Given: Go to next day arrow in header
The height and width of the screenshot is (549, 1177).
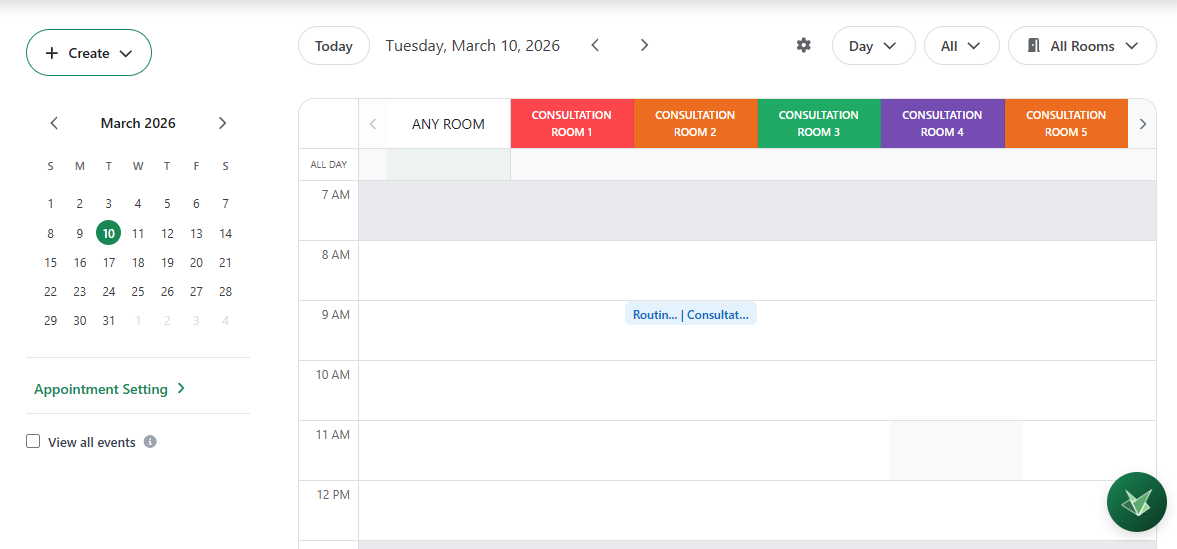Looking at the screenshot, I should tap(644, 46).
